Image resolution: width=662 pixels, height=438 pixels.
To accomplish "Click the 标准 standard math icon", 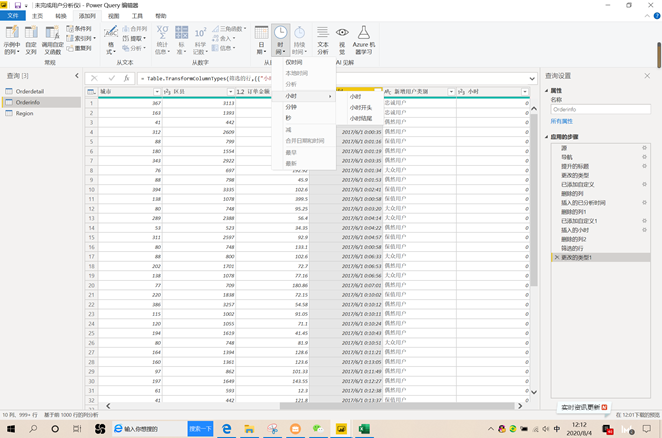I will point(182,33).
